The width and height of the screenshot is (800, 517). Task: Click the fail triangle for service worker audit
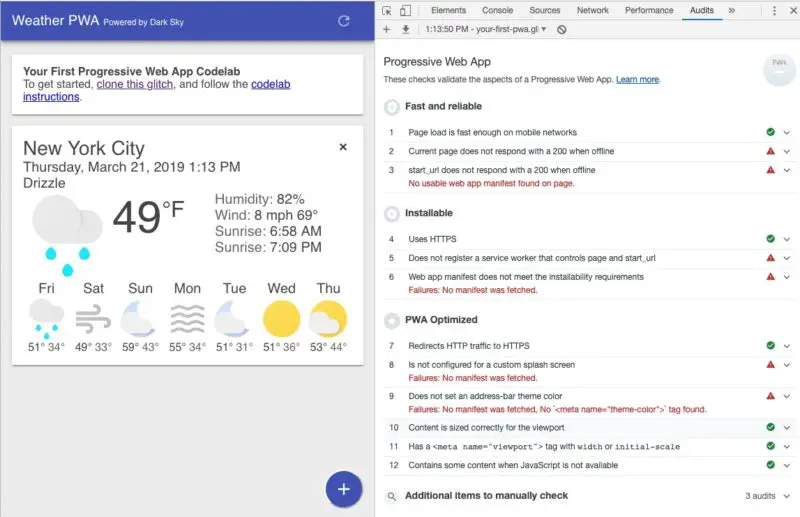(x=770, y=258)
